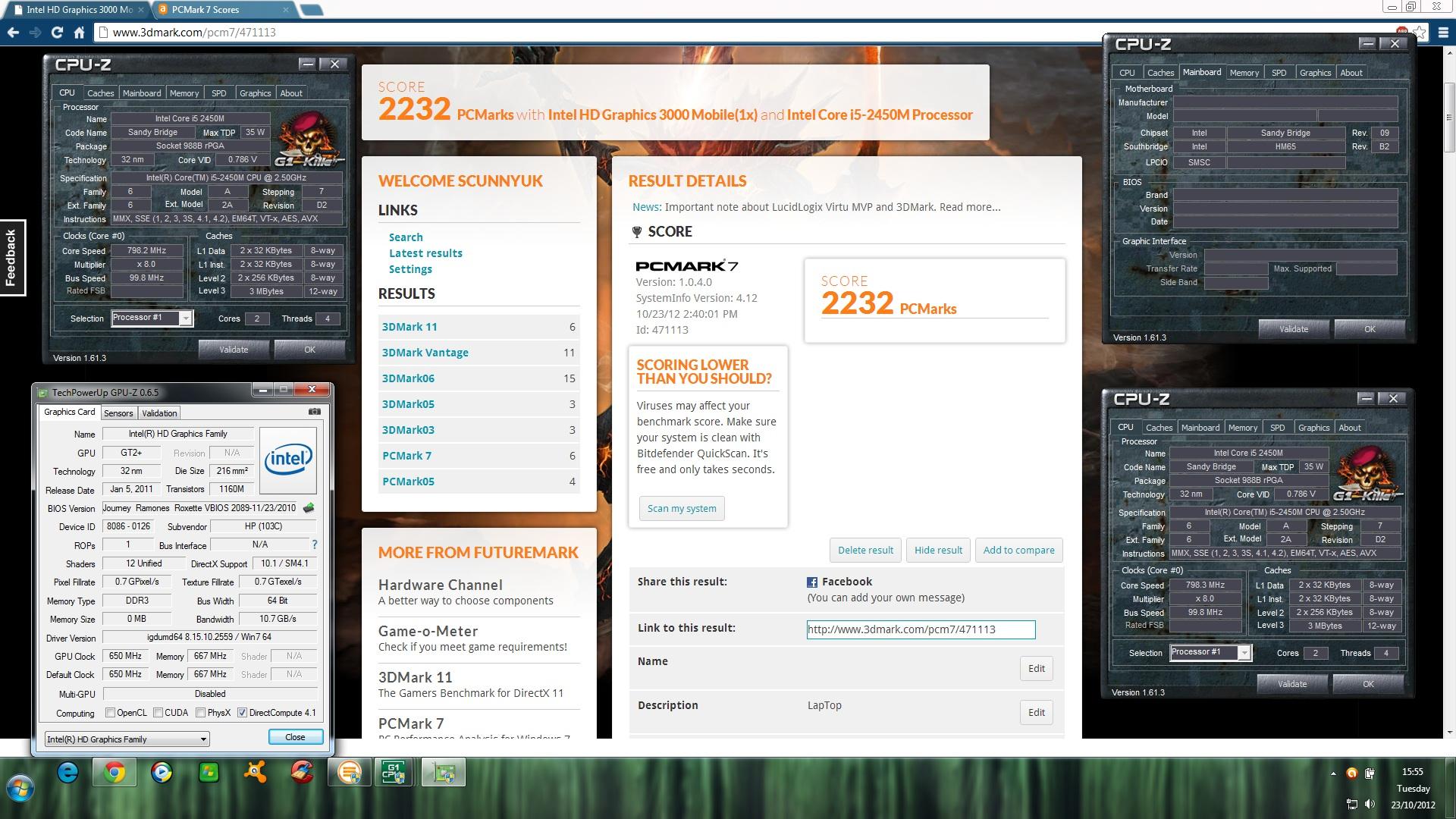Toggle the CUDA checkbox in GPU-Z

(x=158, y=713)
